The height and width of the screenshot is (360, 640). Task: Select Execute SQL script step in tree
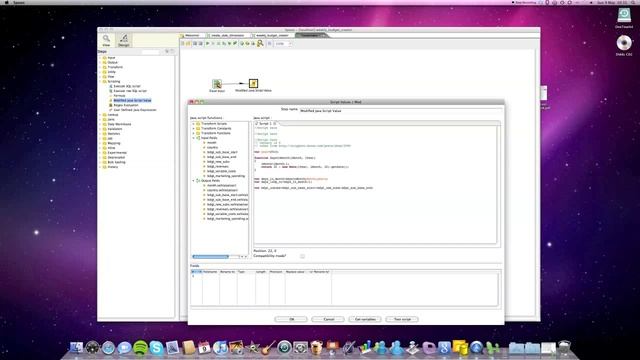point(127,86)
